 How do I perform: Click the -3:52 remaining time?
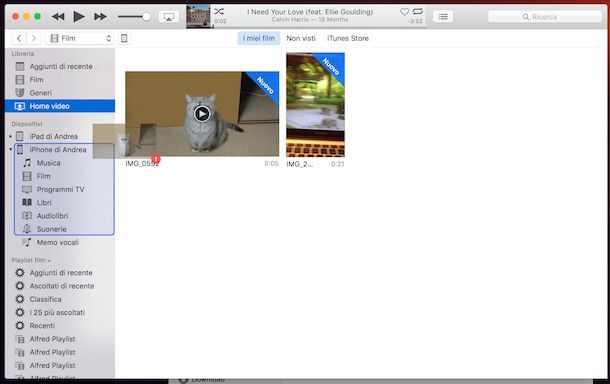point(415,21)
